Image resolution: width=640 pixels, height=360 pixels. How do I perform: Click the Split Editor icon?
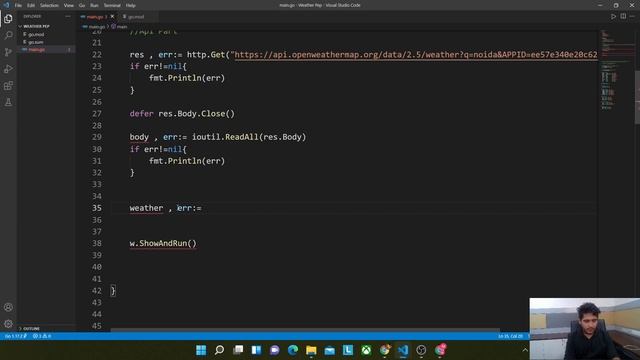(623, 16)
